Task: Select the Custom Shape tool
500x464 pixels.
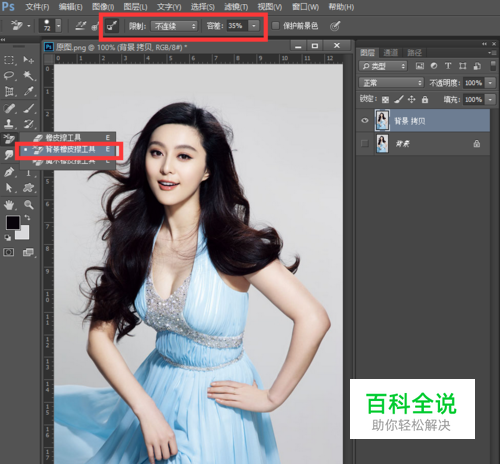Action: (x=29, y=188)
